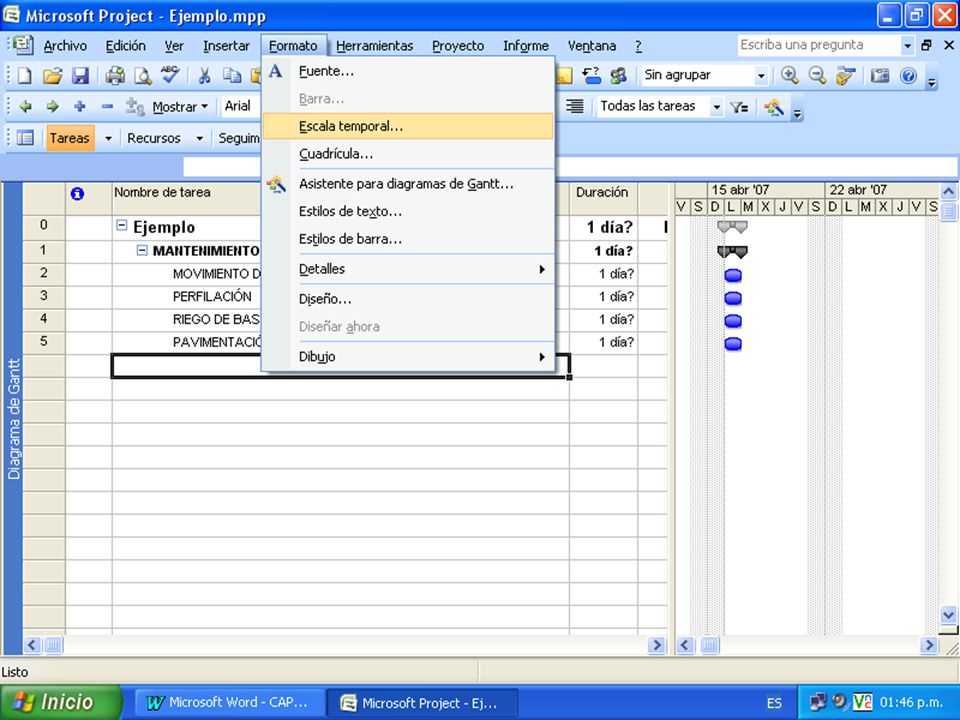The image size is (960, 720).
Task: Open the Sin agrupar grouping combo box
Action: tap(704, 75)
